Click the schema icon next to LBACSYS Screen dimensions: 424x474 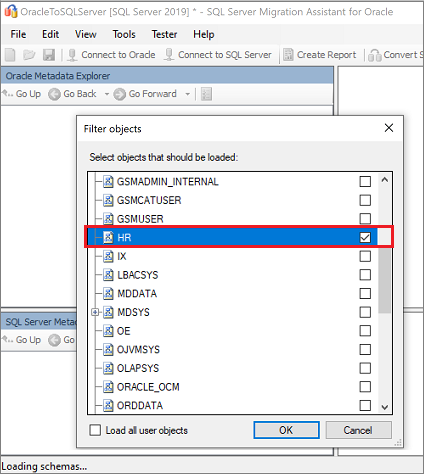coord(108,275)
